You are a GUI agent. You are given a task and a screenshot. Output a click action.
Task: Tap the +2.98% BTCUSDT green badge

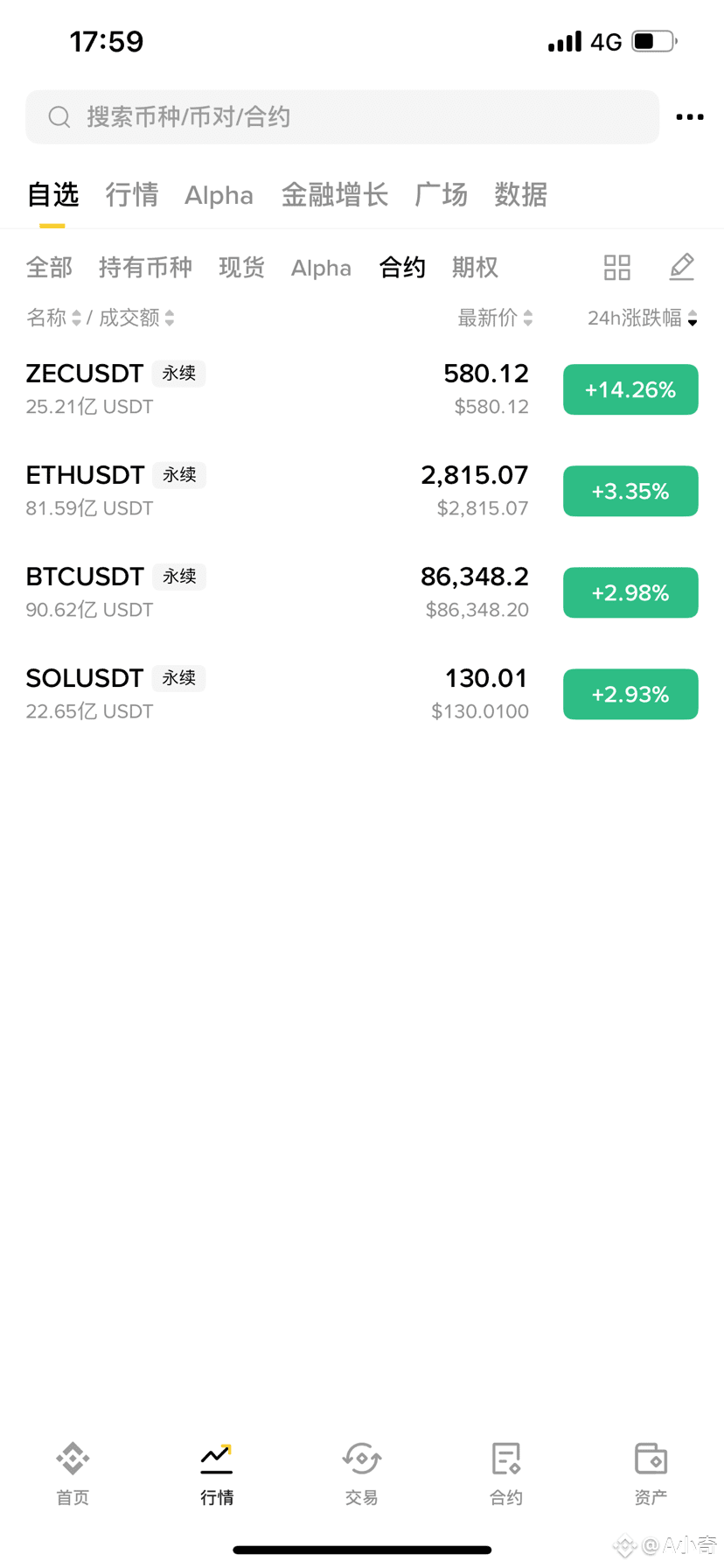coord(630,592)
